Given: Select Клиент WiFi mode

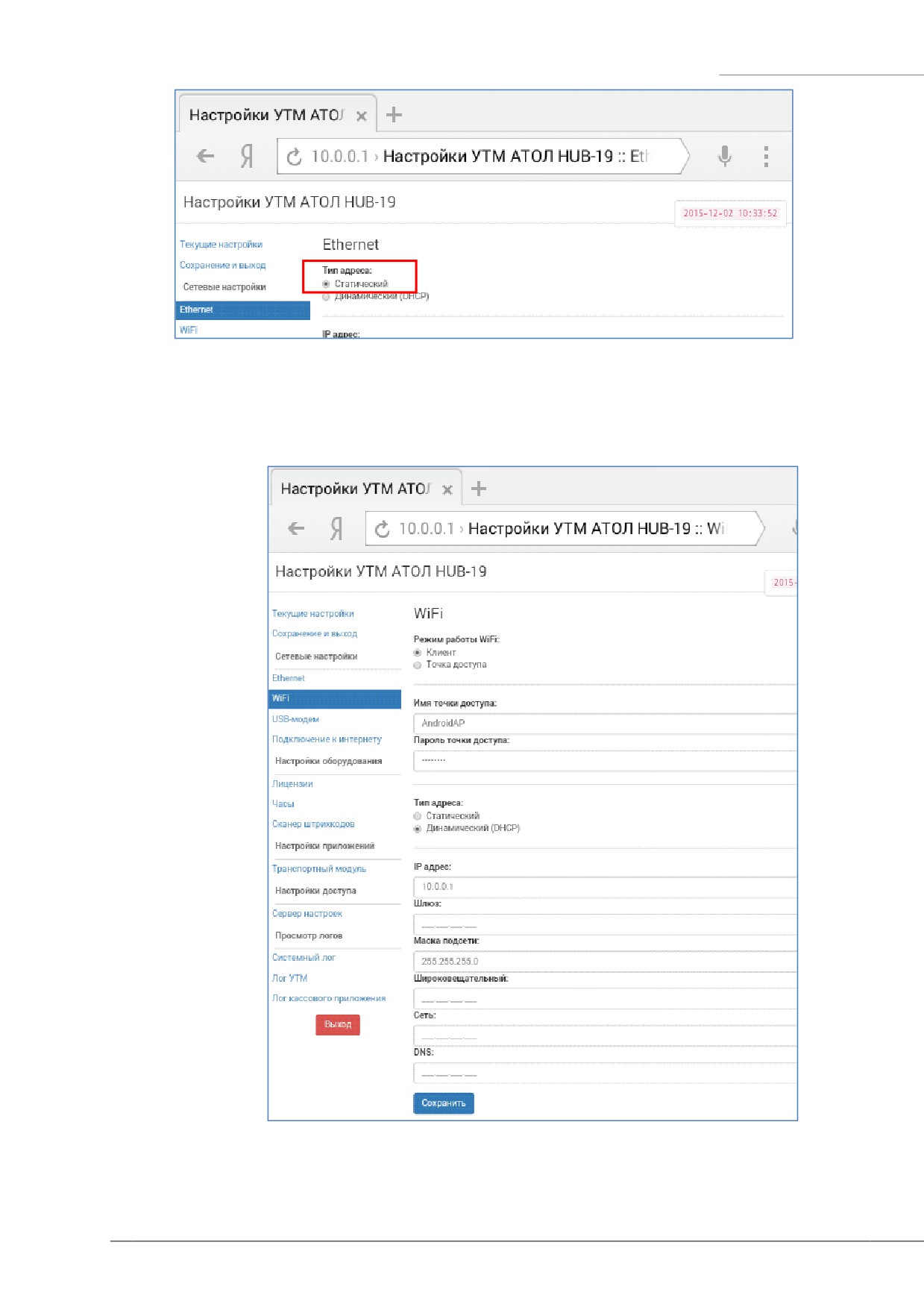Looking at the screenshot, I should coord(418,653).
